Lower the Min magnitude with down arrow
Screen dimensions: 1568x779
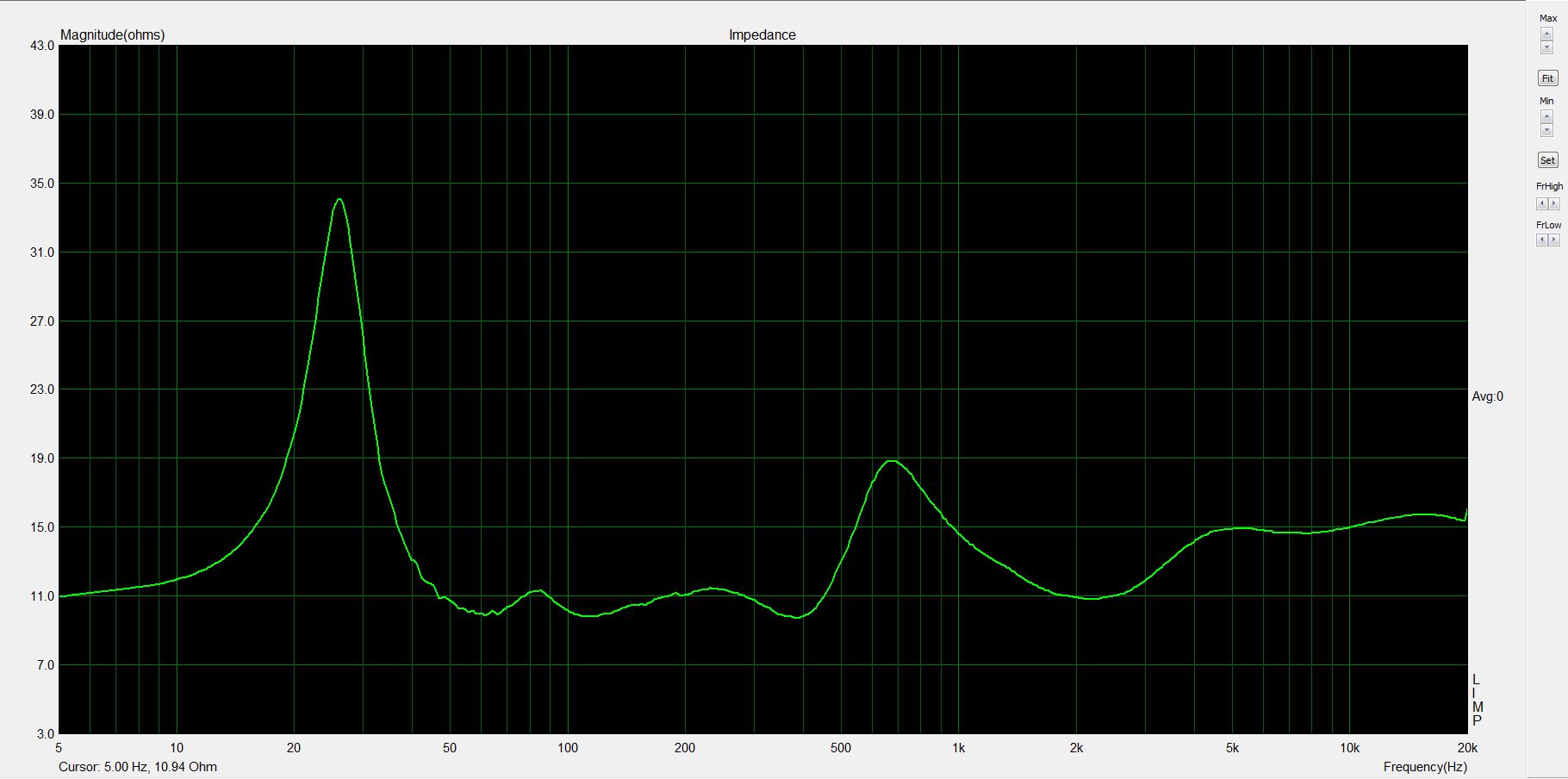(x=1546, y=130)
